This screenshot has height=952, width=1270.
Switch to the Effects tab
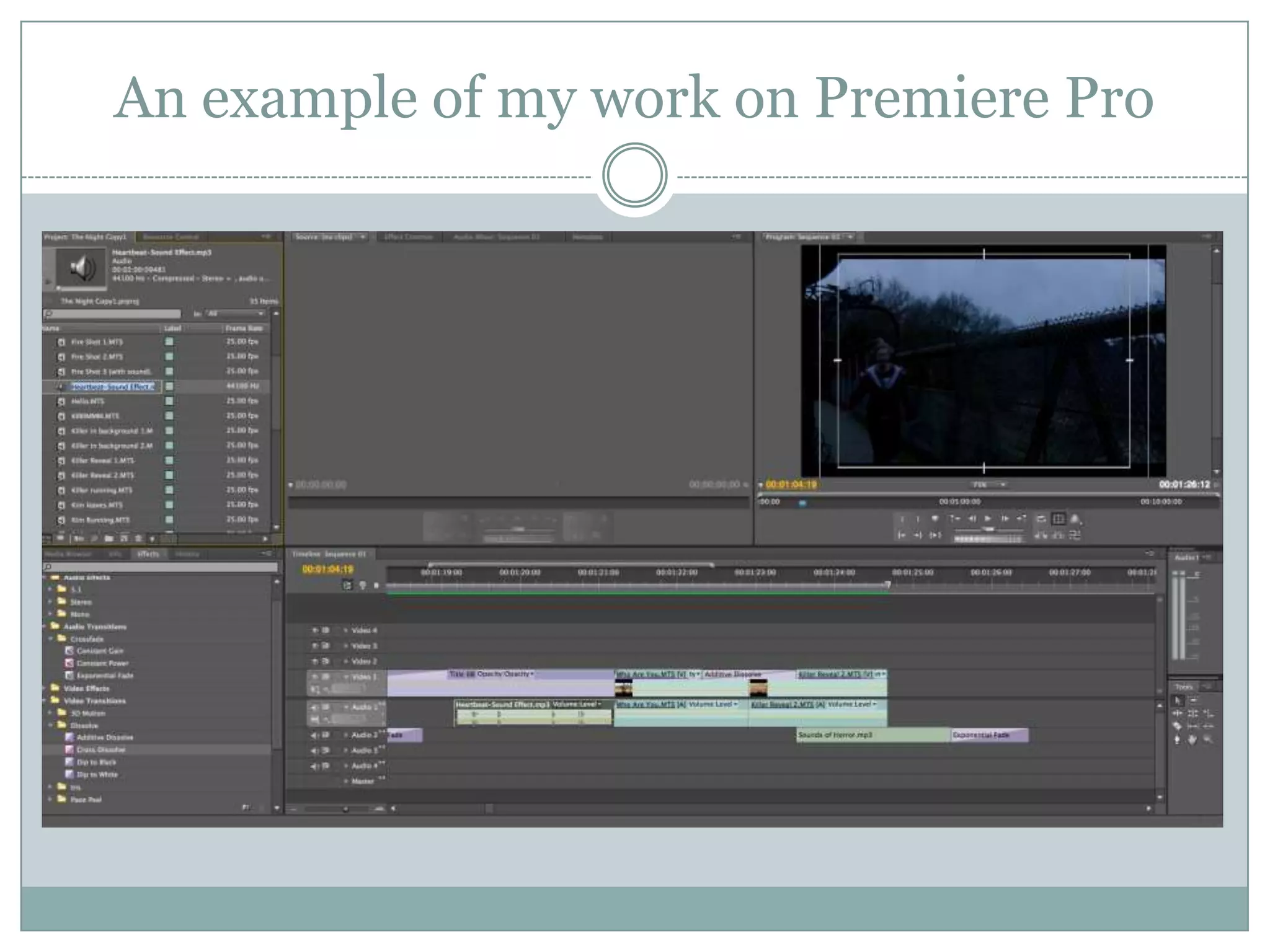(148, 554)
